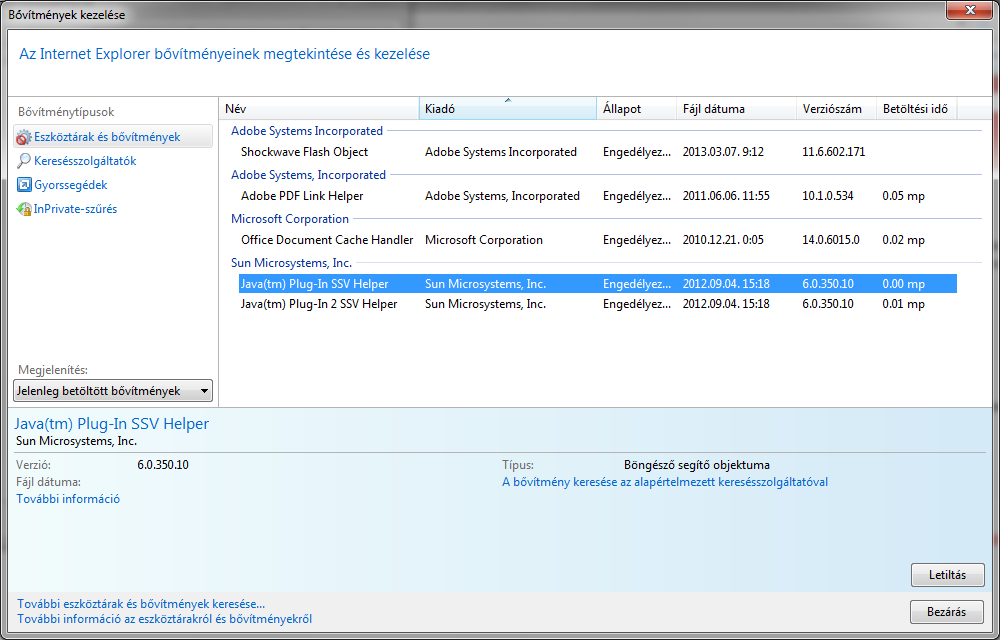Screen dimensions: 1000x640
Task: Collapse the Adobe Systems, Incorporated group
Action: [308, 175]
